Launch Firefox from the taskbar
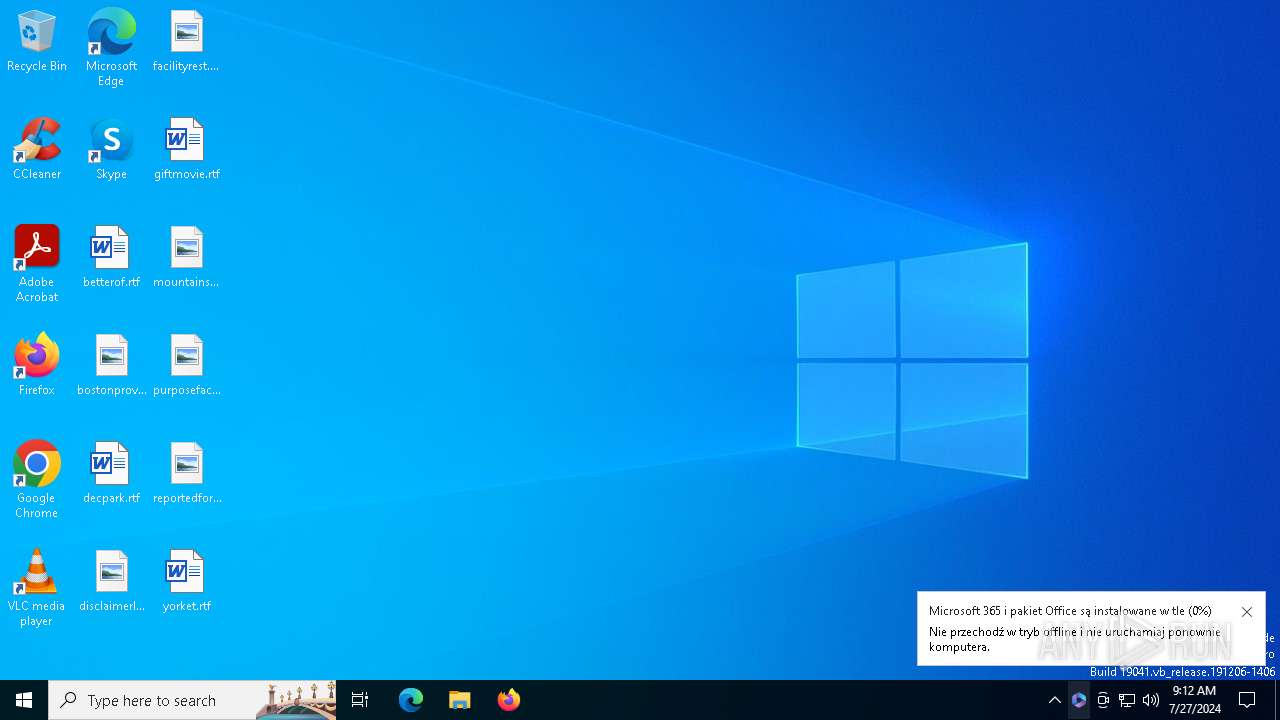Image resolution: width=1280 pixels, height=720 pixels. click(x=509, y=700)
